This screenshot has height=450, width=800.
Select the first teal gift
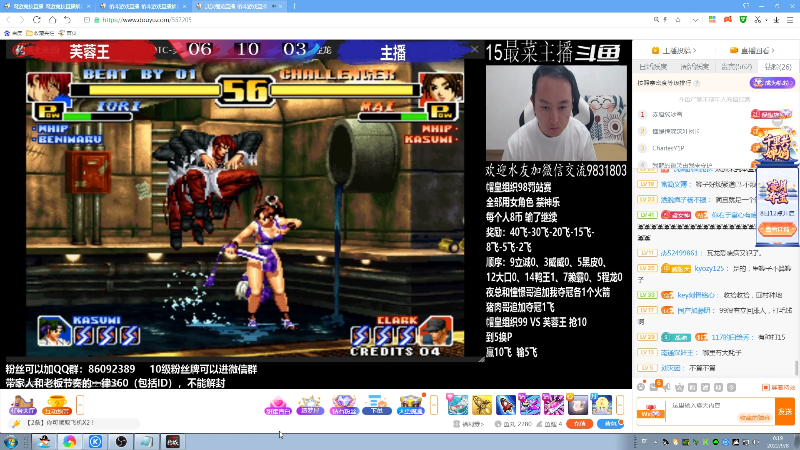click(x=458, y=405)
